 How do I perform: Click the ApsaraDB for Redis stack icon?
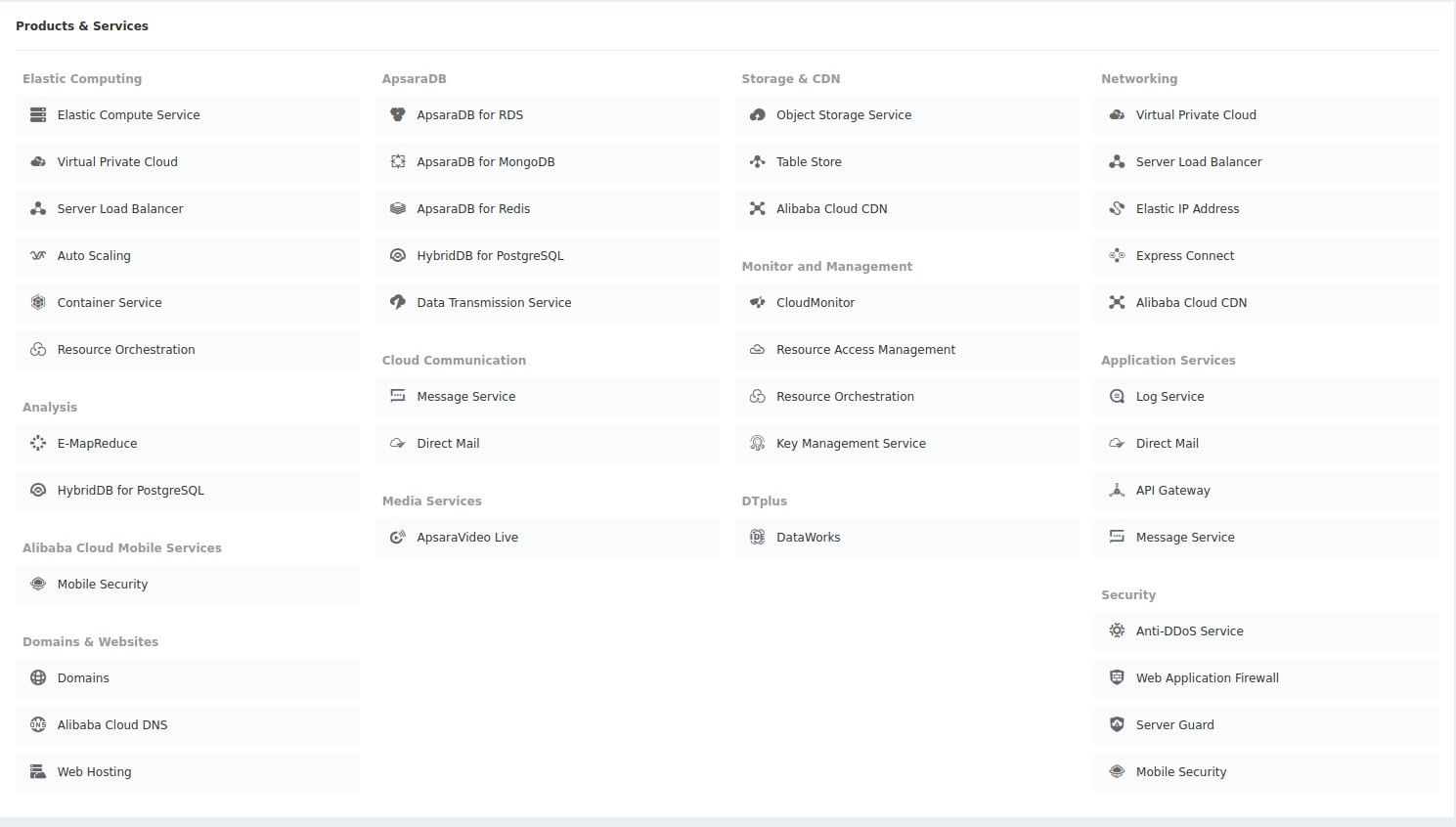[x=398, y=209]
